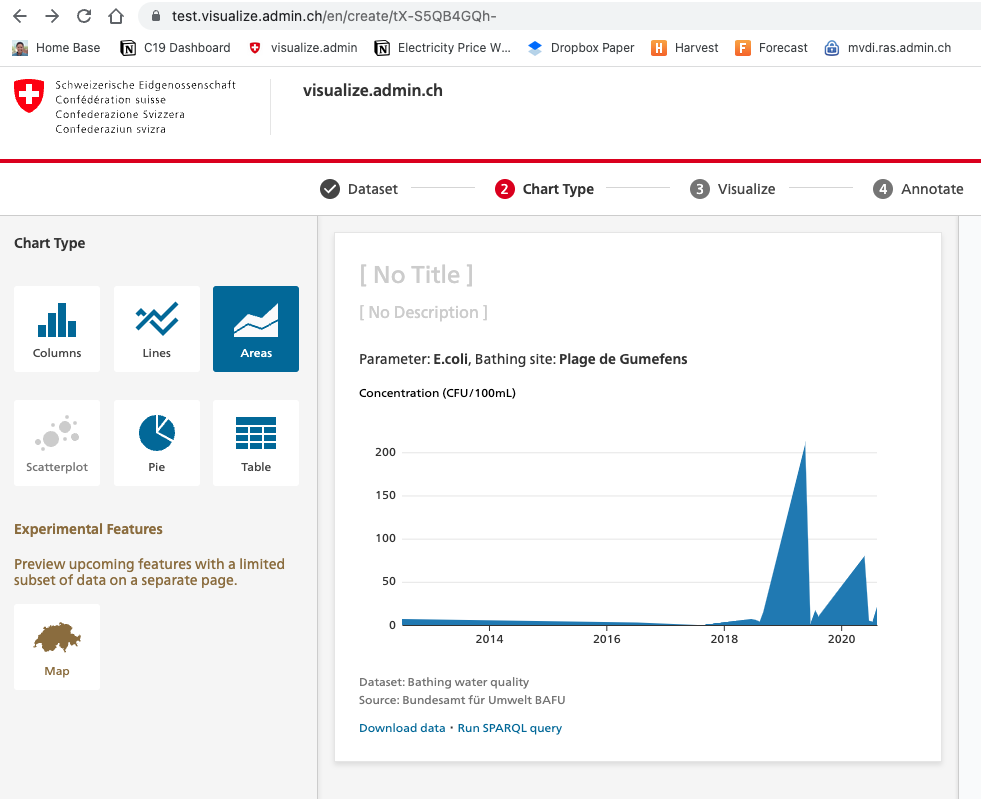The width and height of the screenshot is (981, 799).
Task: Click the browser address bar
Action: pos(400,16)
